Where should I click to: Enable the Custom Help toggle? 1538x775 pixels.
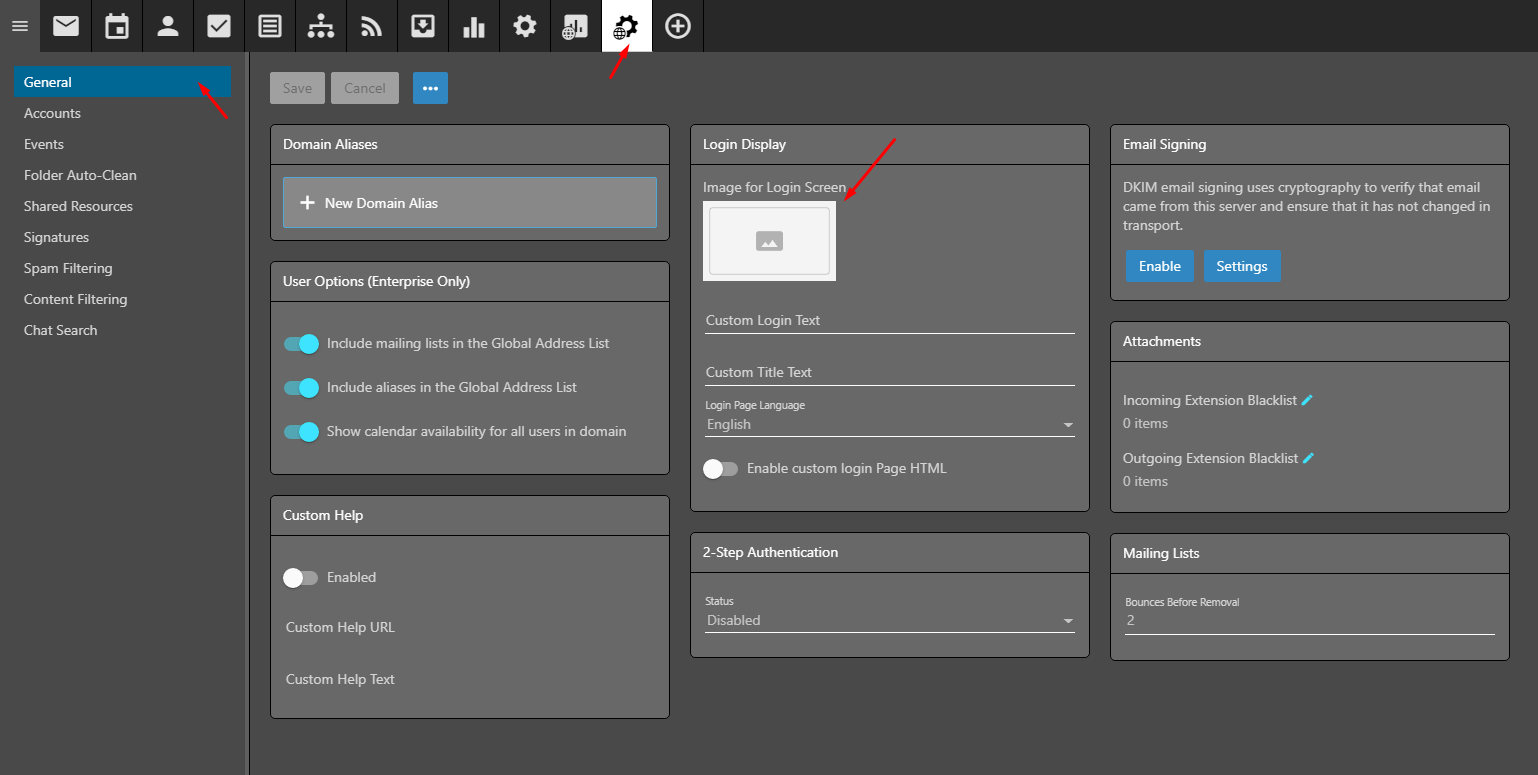pos(300,578)
